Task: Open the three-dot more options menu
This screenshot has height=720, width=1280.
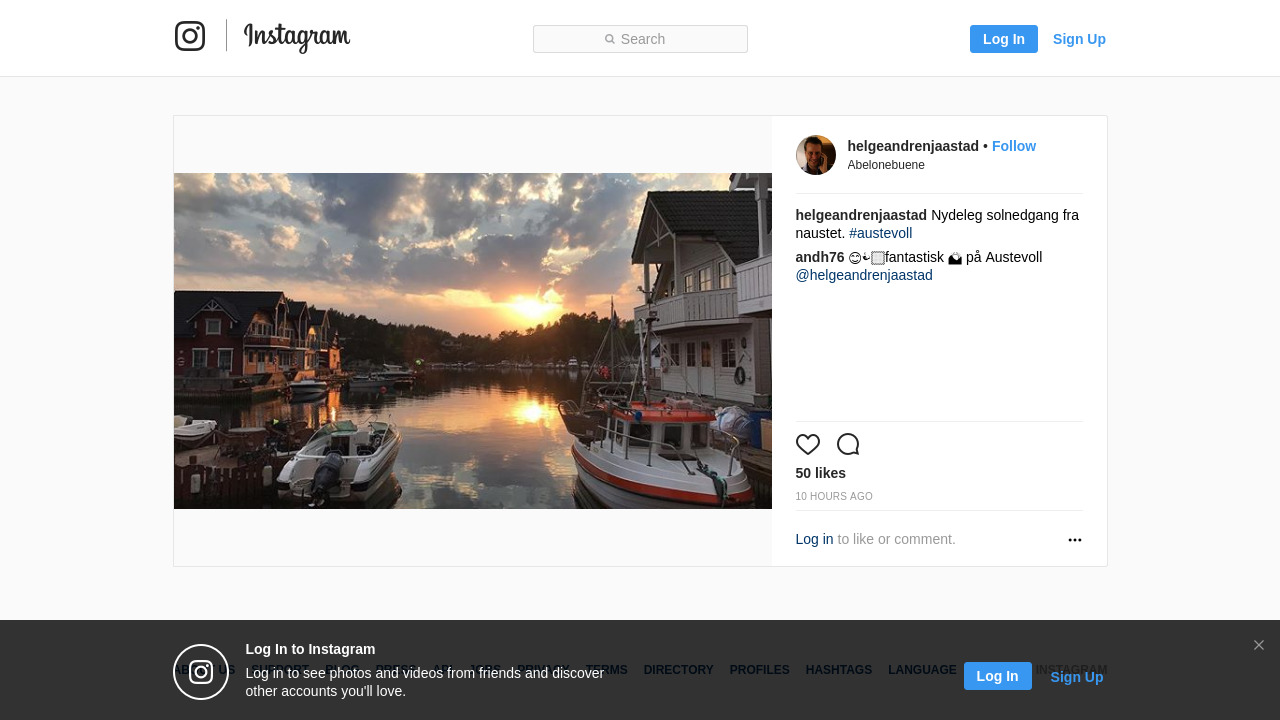Action: point(1075,540)
